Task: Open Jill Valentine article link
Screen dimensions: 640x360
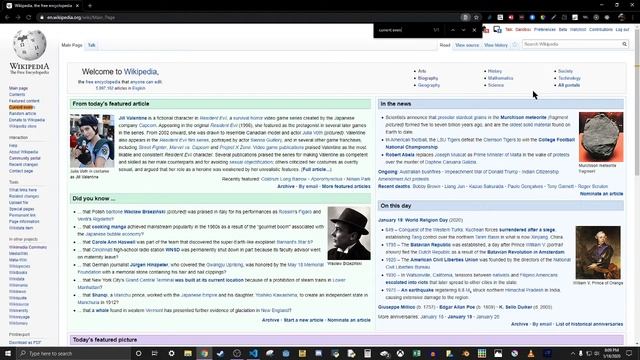Action: click(133, 118)
